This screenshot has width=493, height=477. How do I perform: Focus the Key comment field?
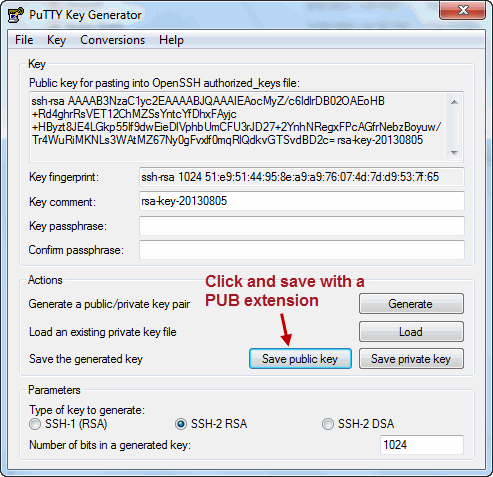(302, 201)
